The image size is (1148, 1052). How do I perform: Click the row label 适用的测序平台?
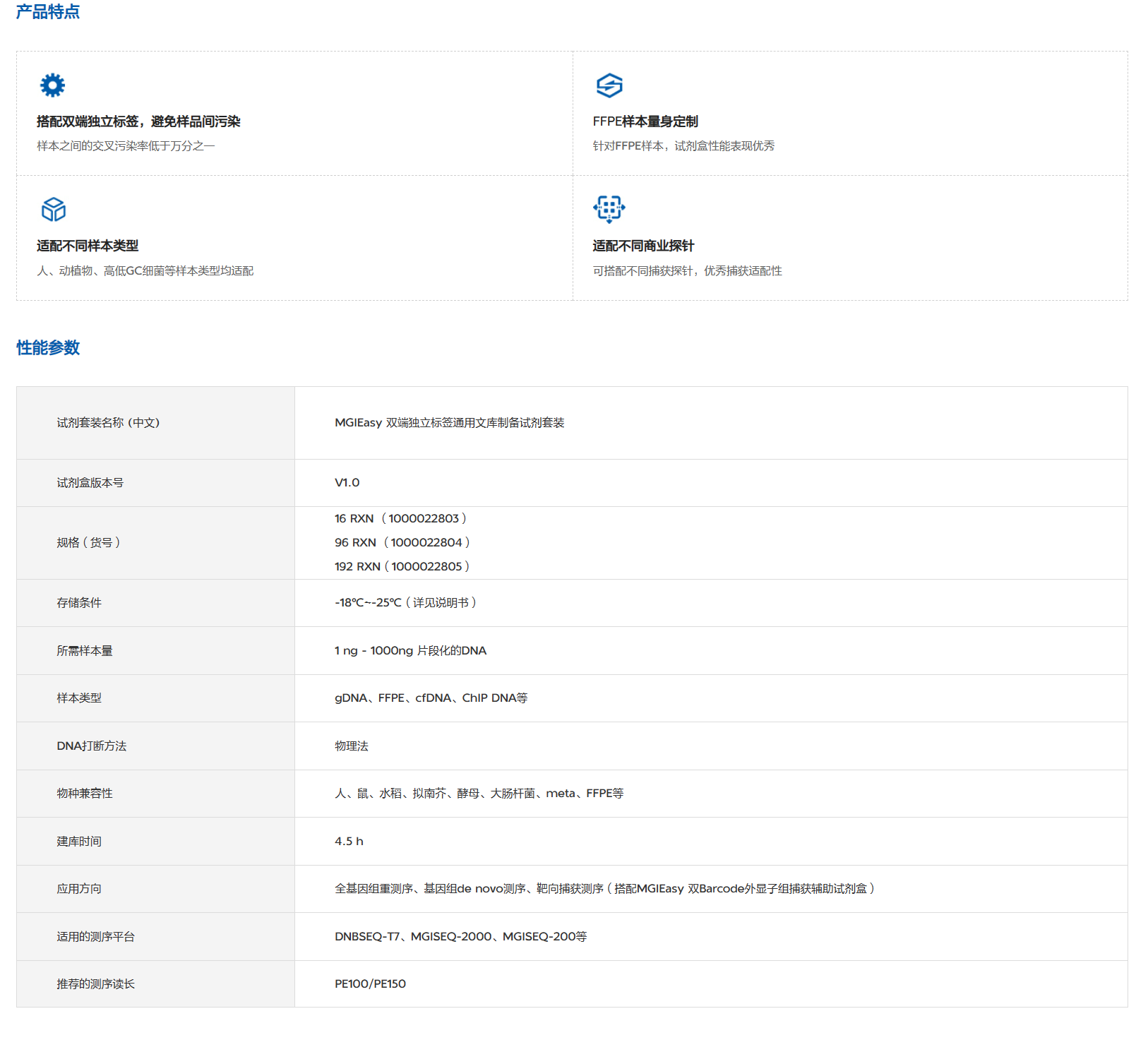click(x=96, y=937)
